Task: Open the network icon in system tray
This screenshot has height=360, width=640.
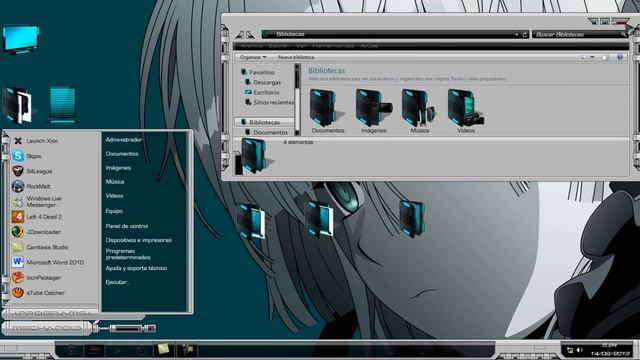Action: 570,350
